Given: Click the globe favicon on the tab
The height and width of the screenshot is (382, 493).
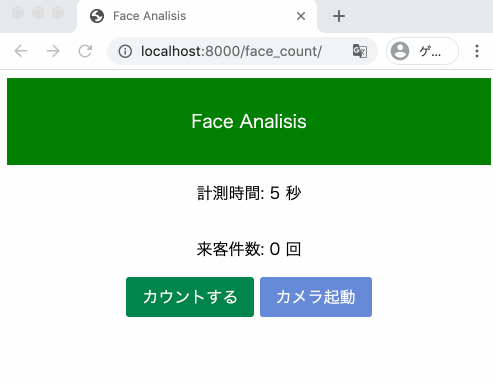Looking at the screenshot, I should click(x=97, y=16).
